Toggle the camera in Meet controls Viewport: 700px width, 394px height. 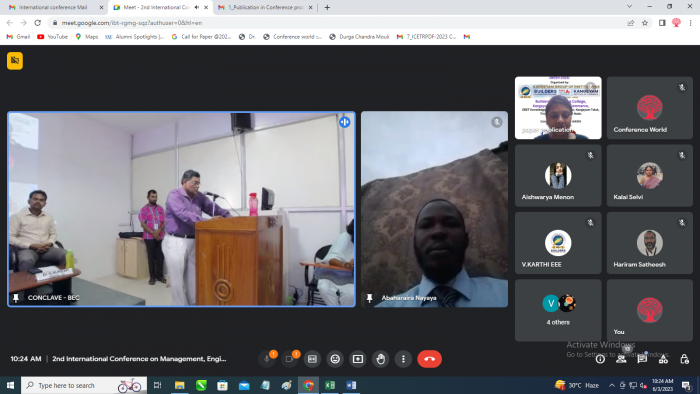(289, 359)
